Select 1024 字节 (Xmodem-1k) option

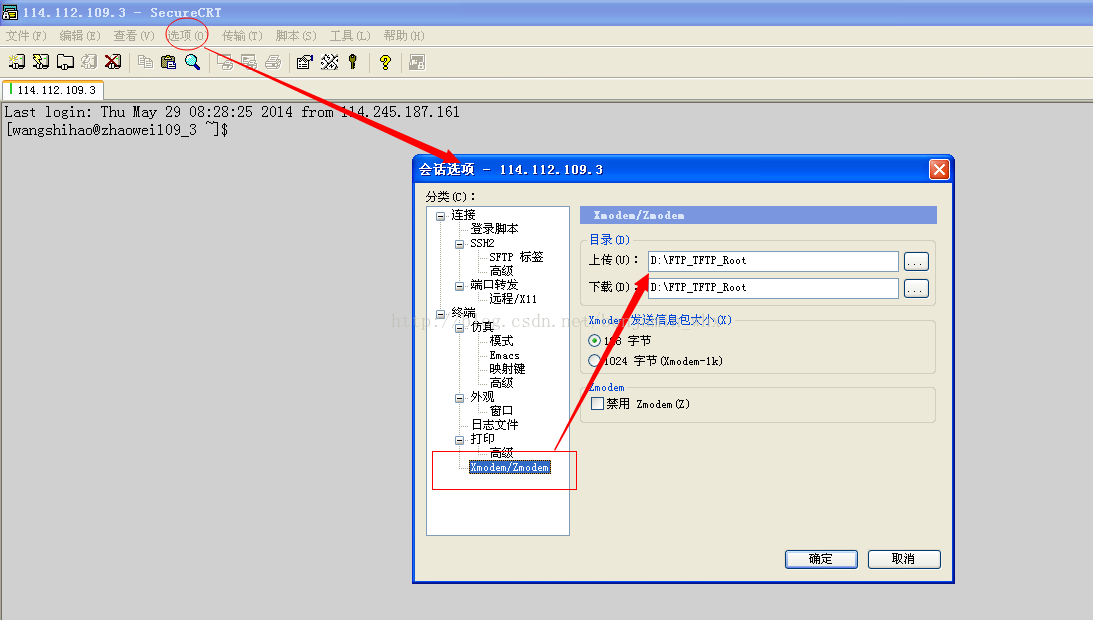(595, 361)
